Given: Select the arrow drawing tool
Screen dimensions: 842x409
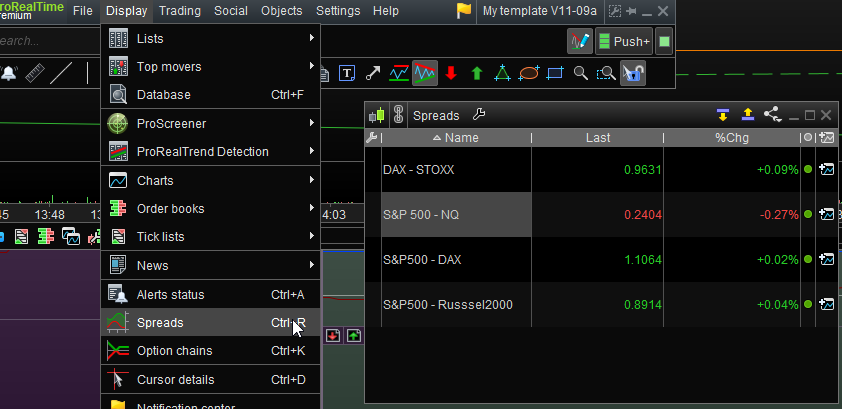Looking at the screenshot, I should click(x=373, y=73).
